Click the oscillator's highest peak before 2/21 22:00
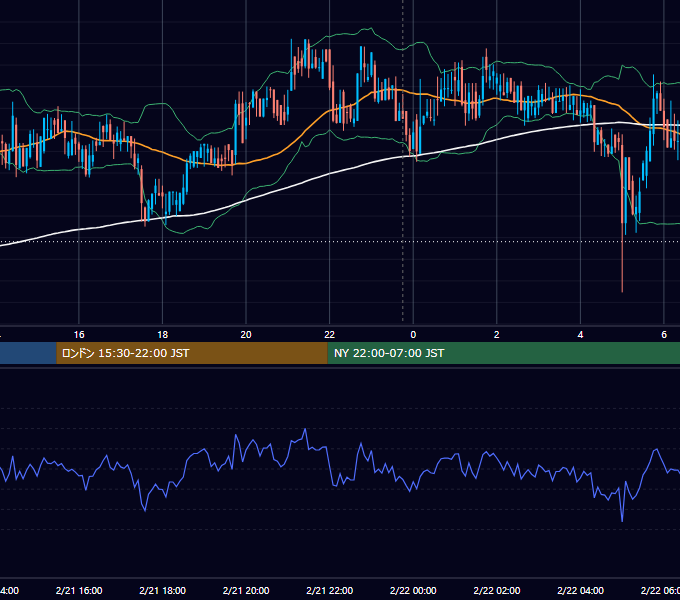 click(305, 430)
